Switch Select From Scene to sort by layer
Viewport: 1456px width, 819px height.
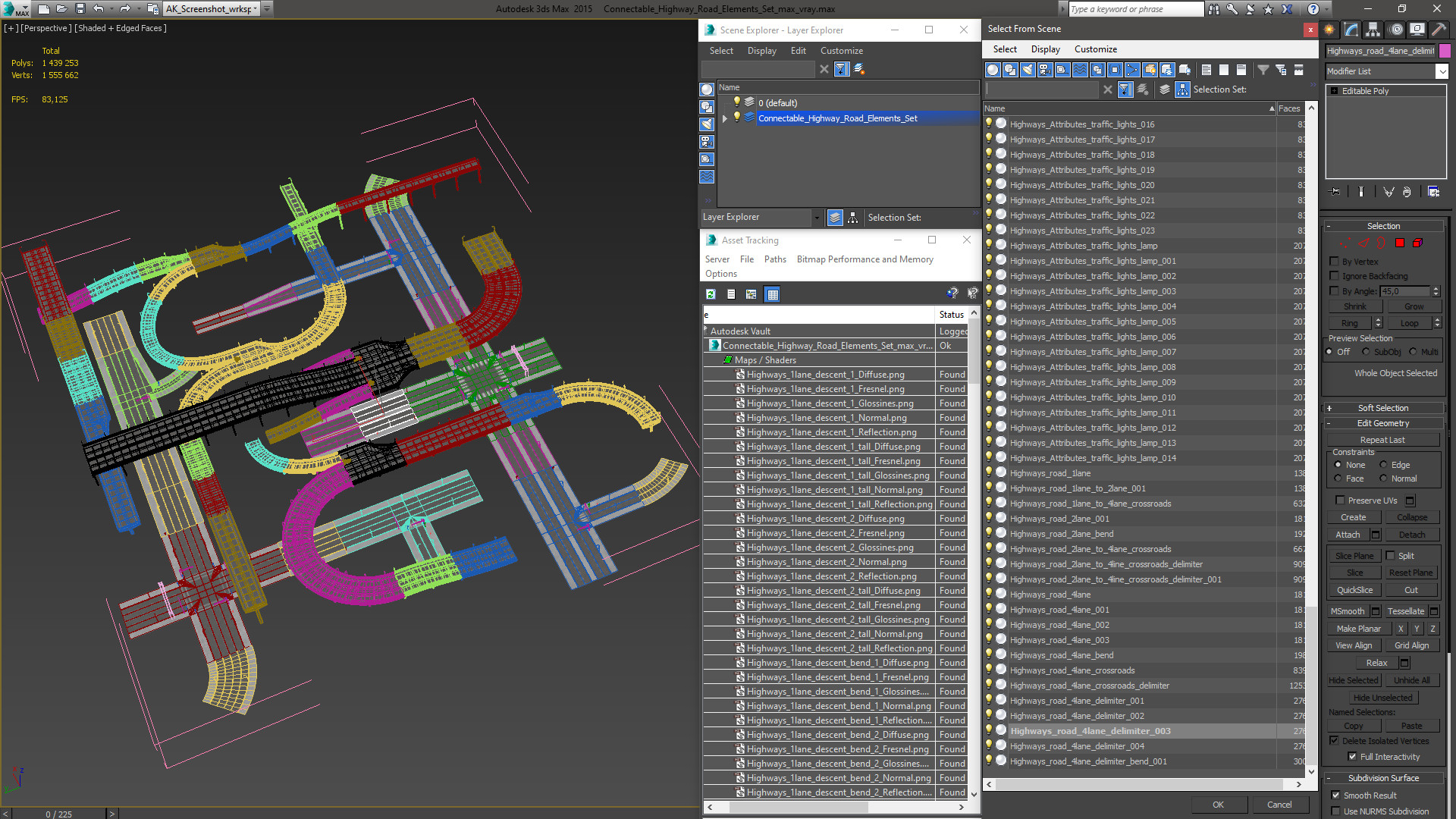click(x=1165, y=89)
